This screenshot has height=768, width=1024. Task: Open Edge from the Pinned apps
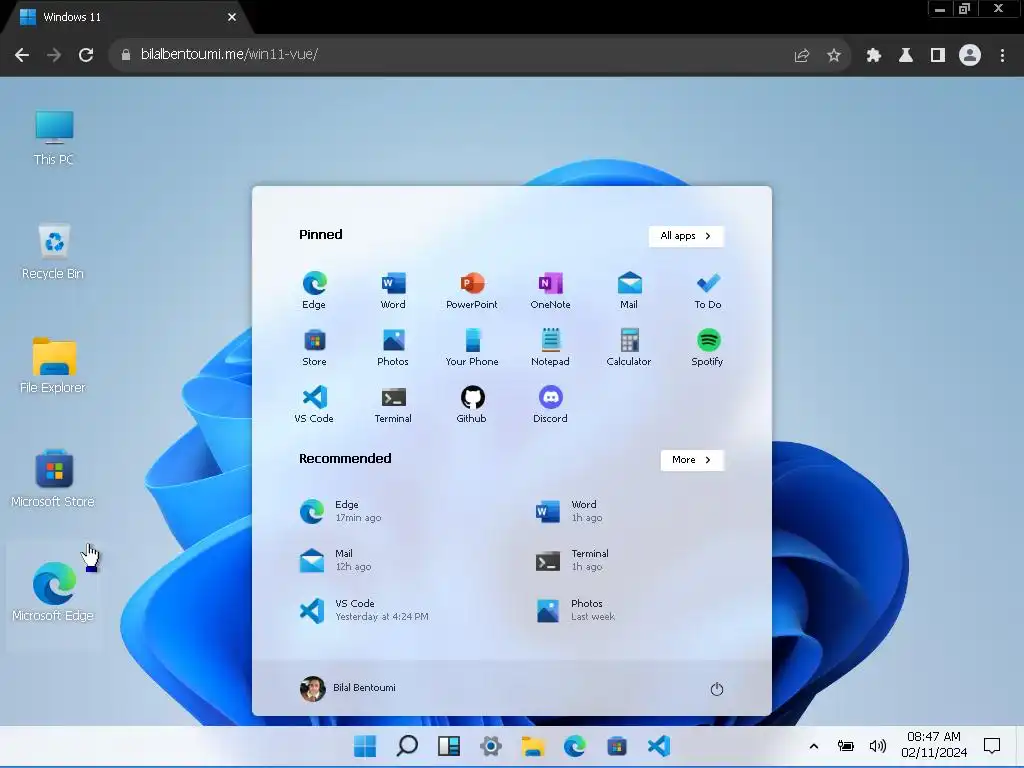pos(314,290)
